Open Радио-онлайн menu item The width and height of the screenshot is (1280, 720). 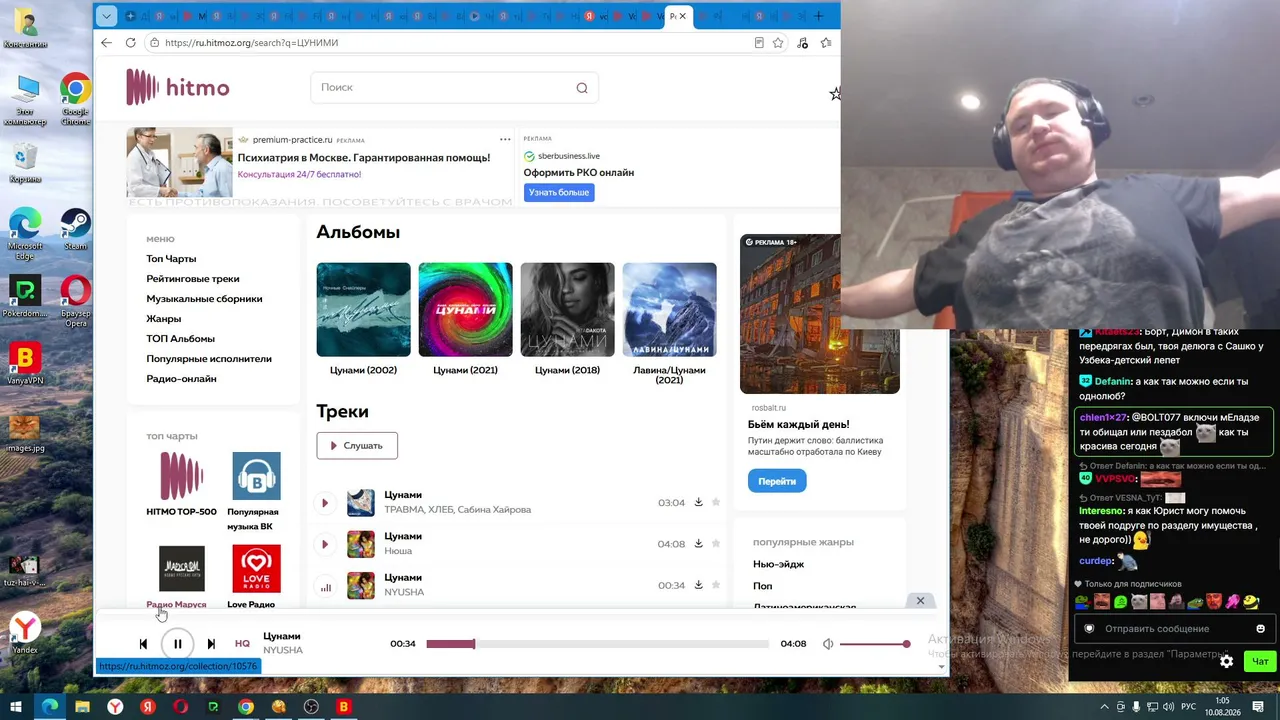(181, 379)
